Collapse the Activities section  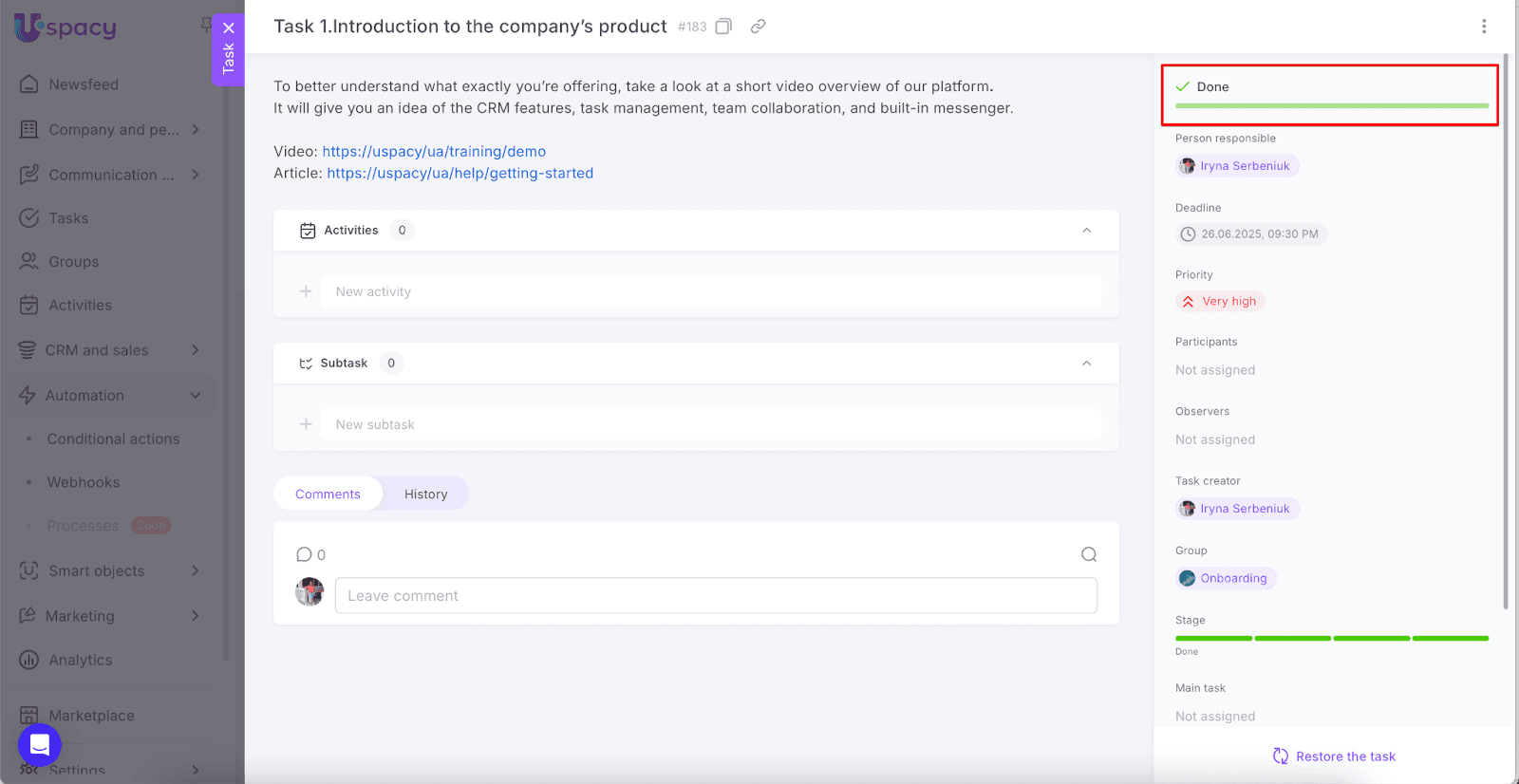1086,231
